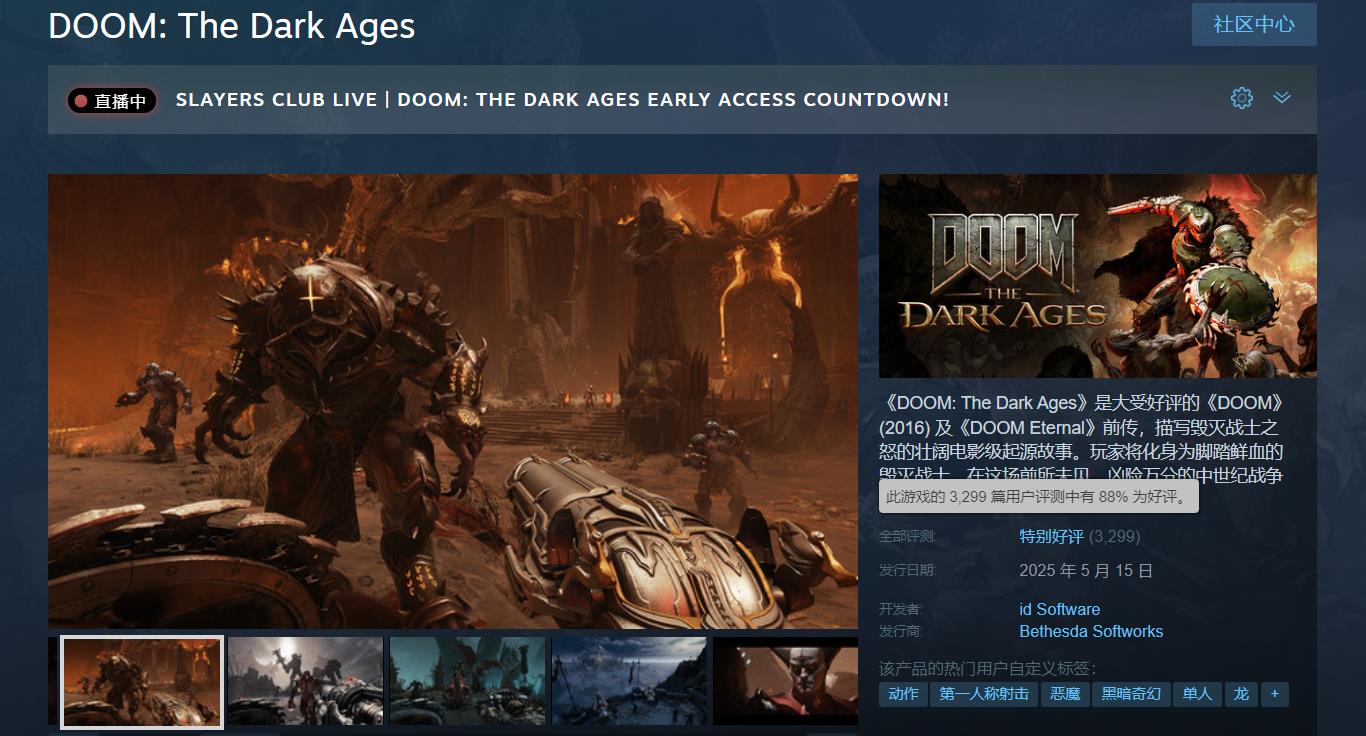The image size is (1366, 736).
Task: Click the red 直播中 live badge
Action: click(x=112, y=101)
